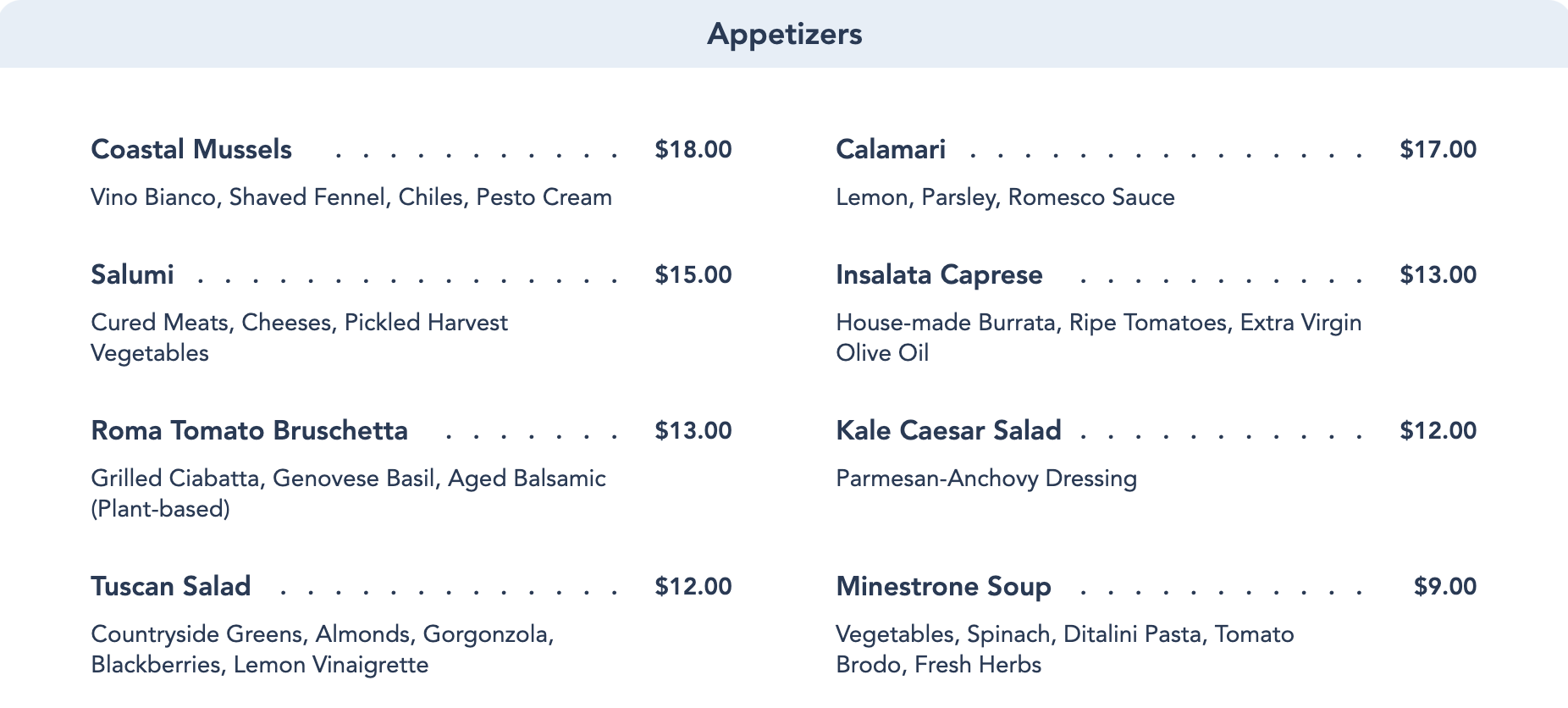The width and height of the screenshot is (1568, 708).
Task: Click the $17.00 Calamari price
Action: [1438, 149]
